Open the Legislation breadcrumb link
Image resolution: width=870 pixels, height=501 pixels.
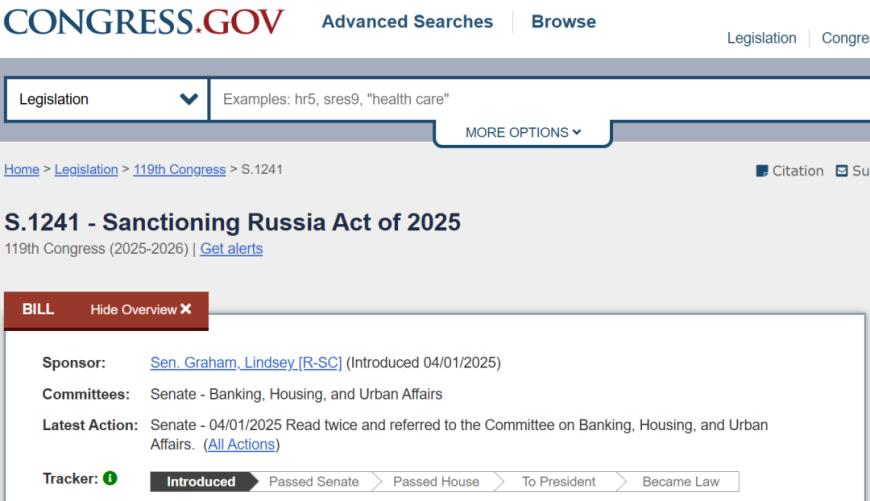pos(86,170)
